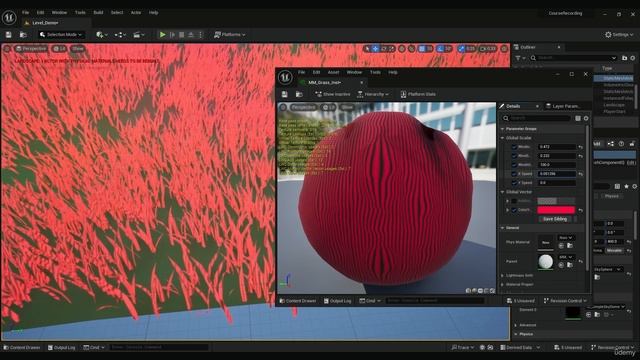Open Build menu in main editor
The height and width of the screenshot is (360, 640).
[x=98, y=13]
